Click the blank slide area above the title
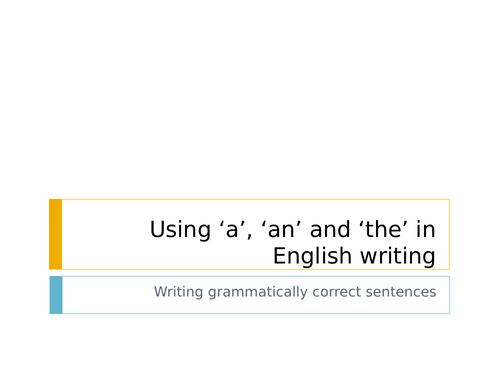The image size is (500, 375). [250, 100]
